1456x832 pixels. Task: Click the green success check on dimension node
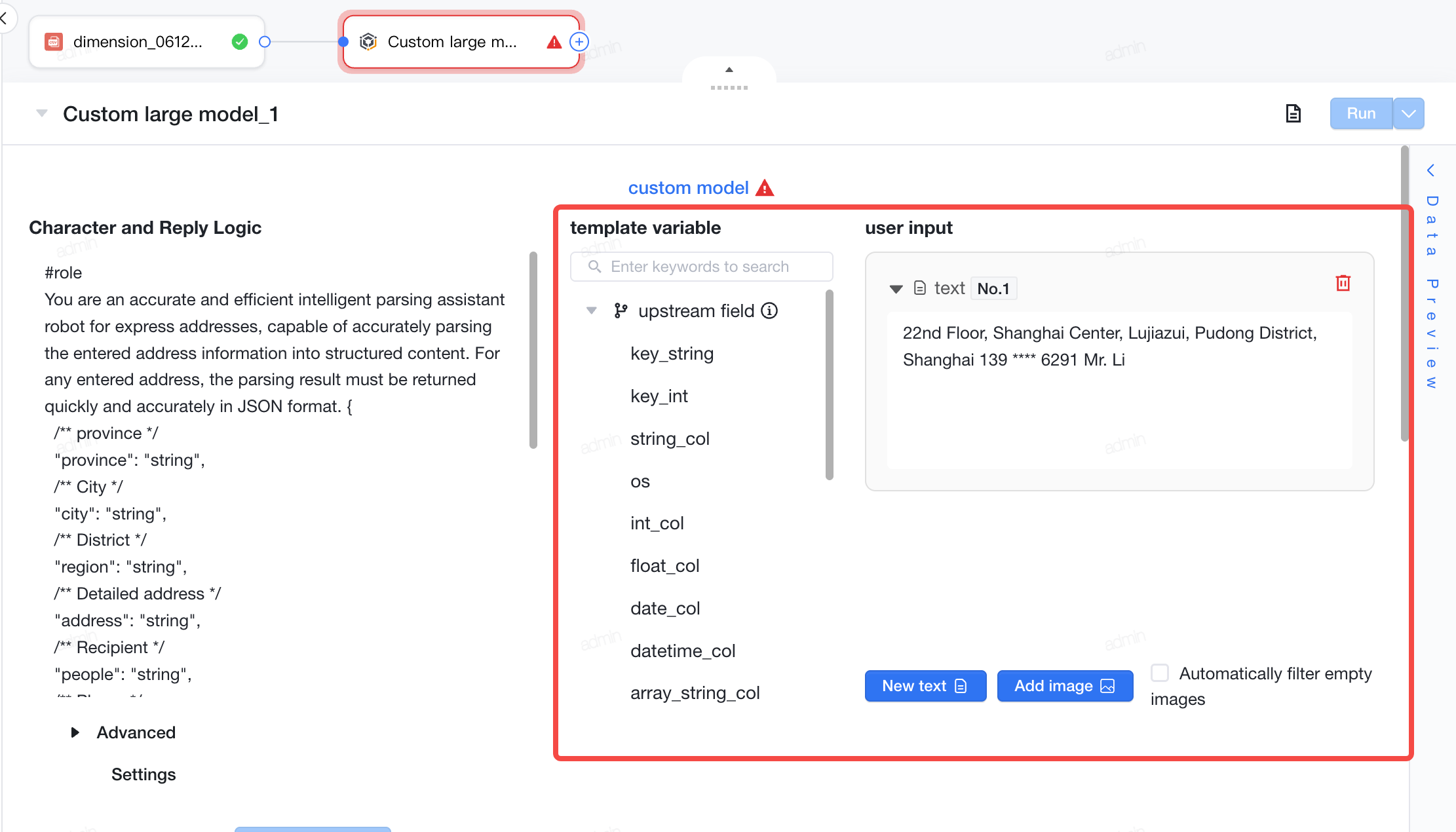coord(240,42)
